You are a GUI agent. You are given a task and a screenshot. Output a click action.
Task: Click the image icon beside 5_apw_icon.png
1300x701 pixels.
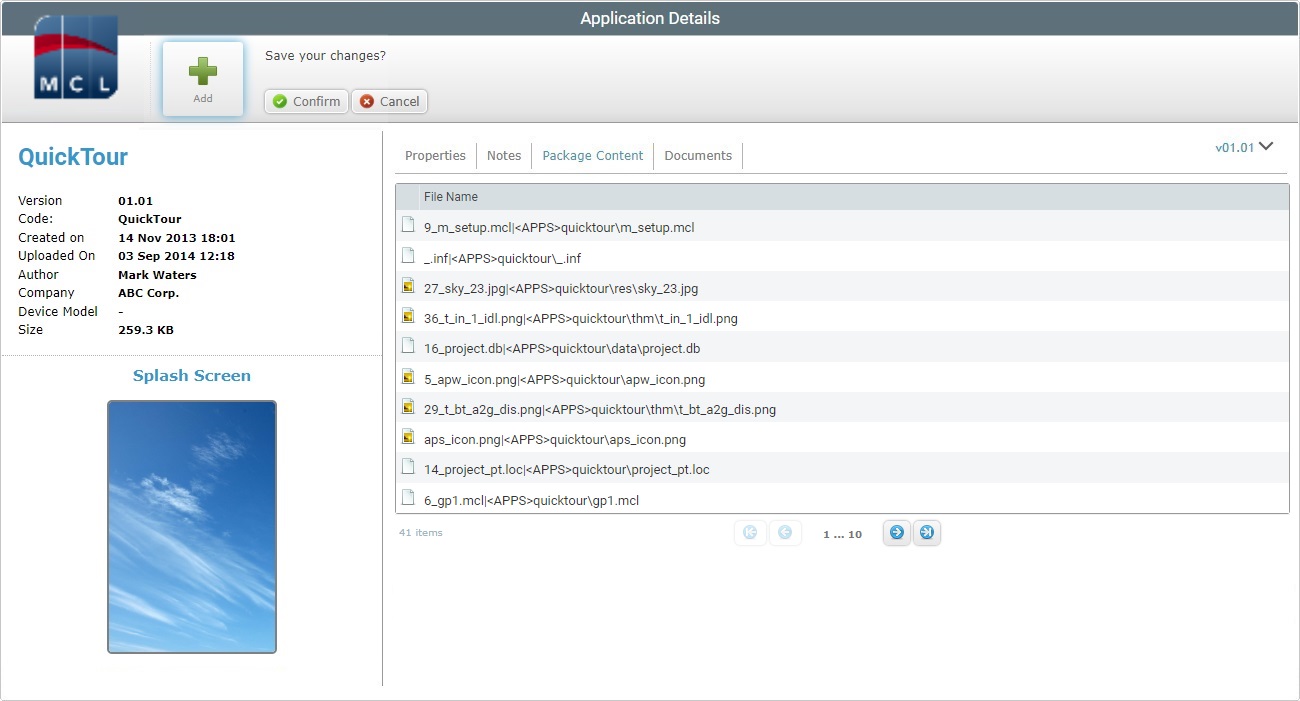pos(408,376)
